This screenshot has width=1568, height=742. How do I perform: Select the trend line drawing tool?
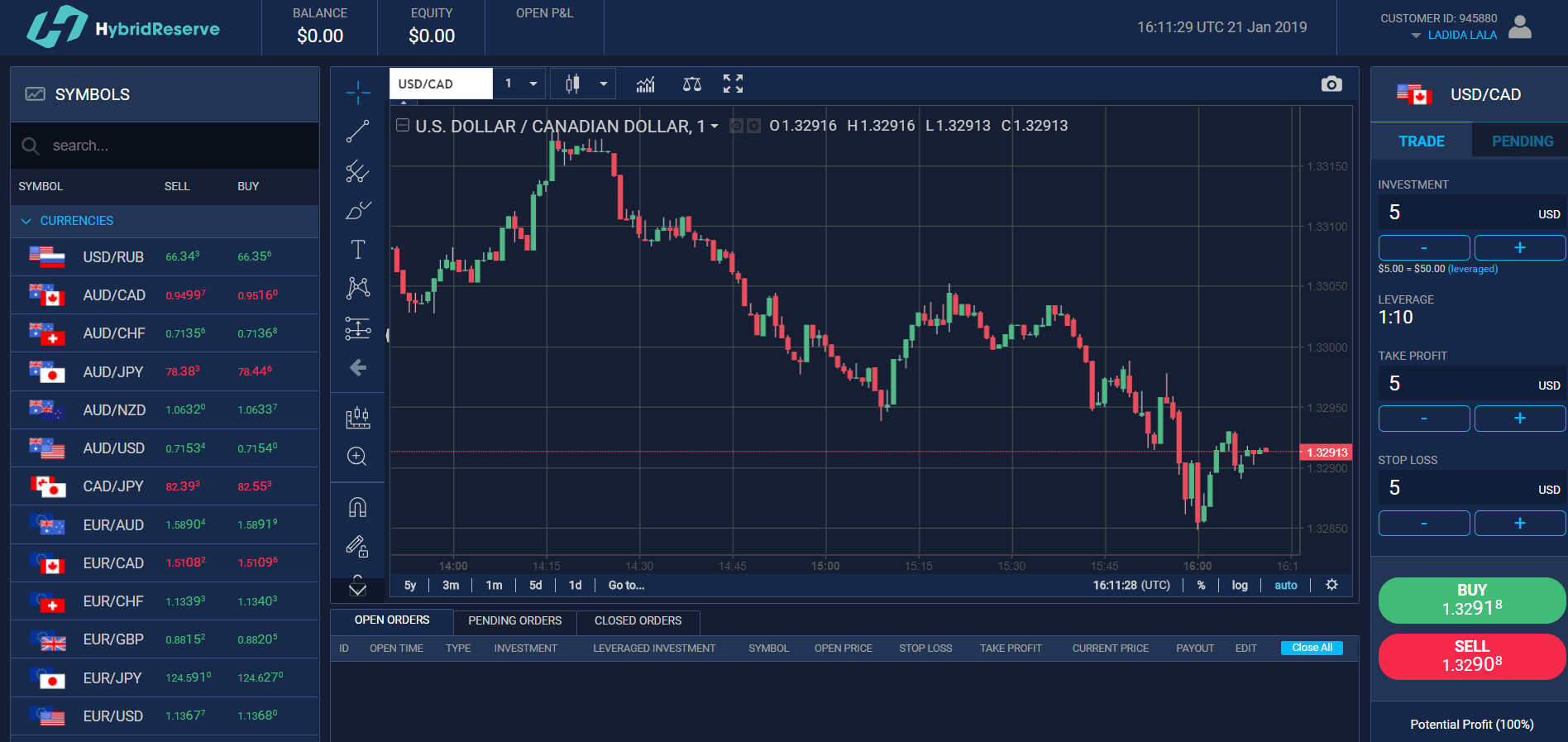tap(357, 132)
